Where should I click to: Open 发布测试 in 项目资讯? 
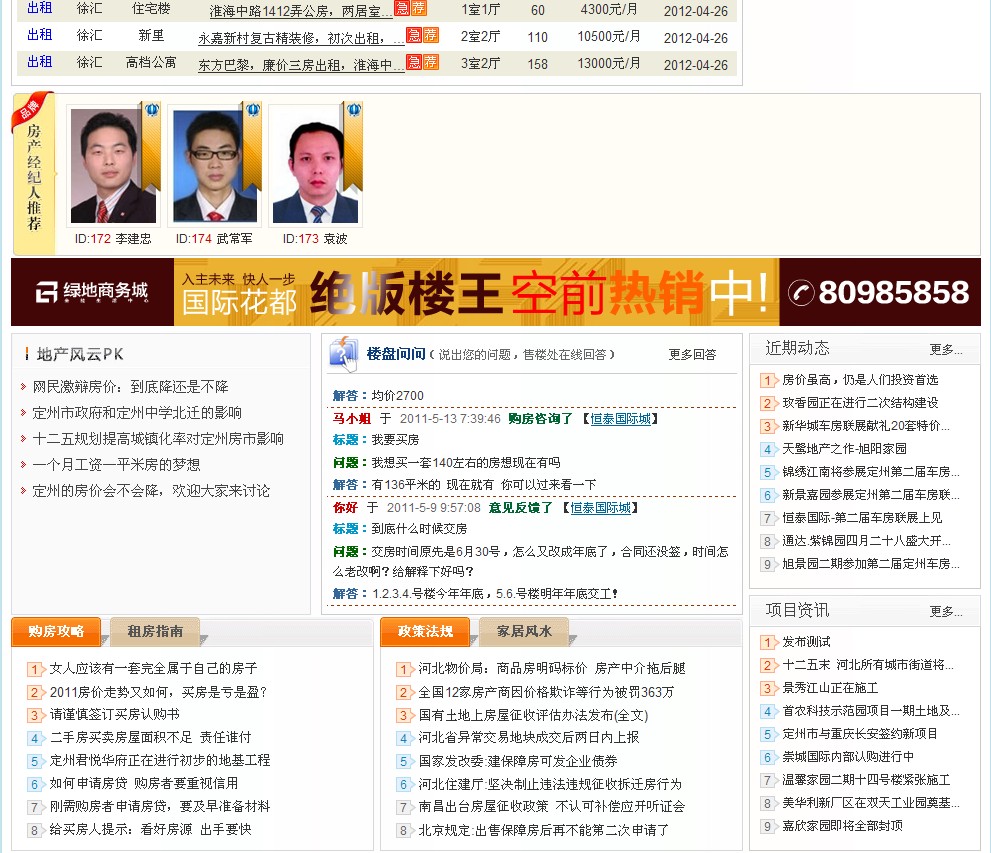coord(806,642)
